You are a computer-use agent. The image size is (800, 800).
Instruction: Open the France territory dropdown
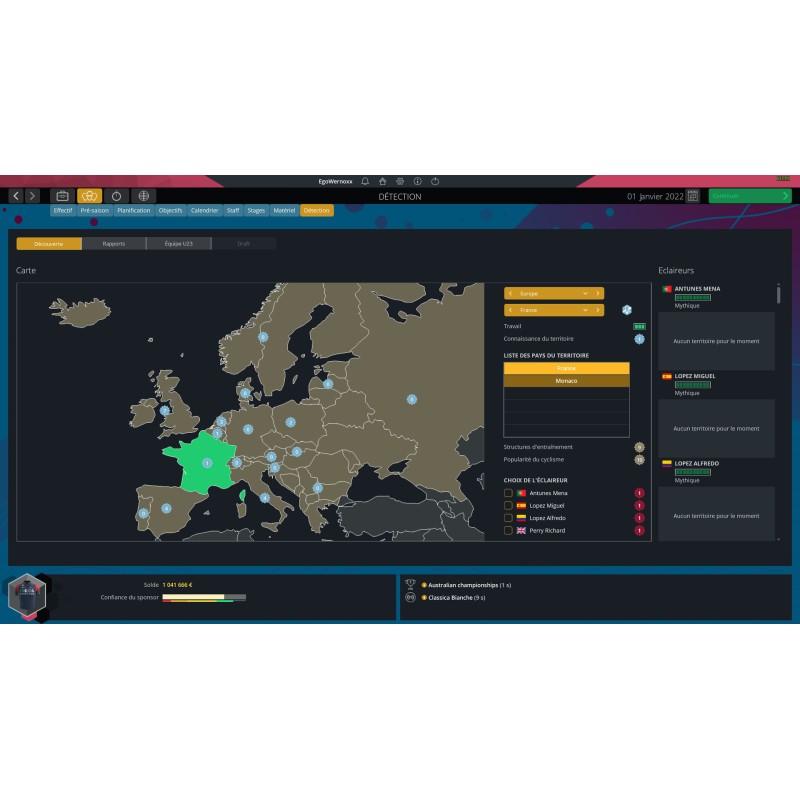[554, 310]
